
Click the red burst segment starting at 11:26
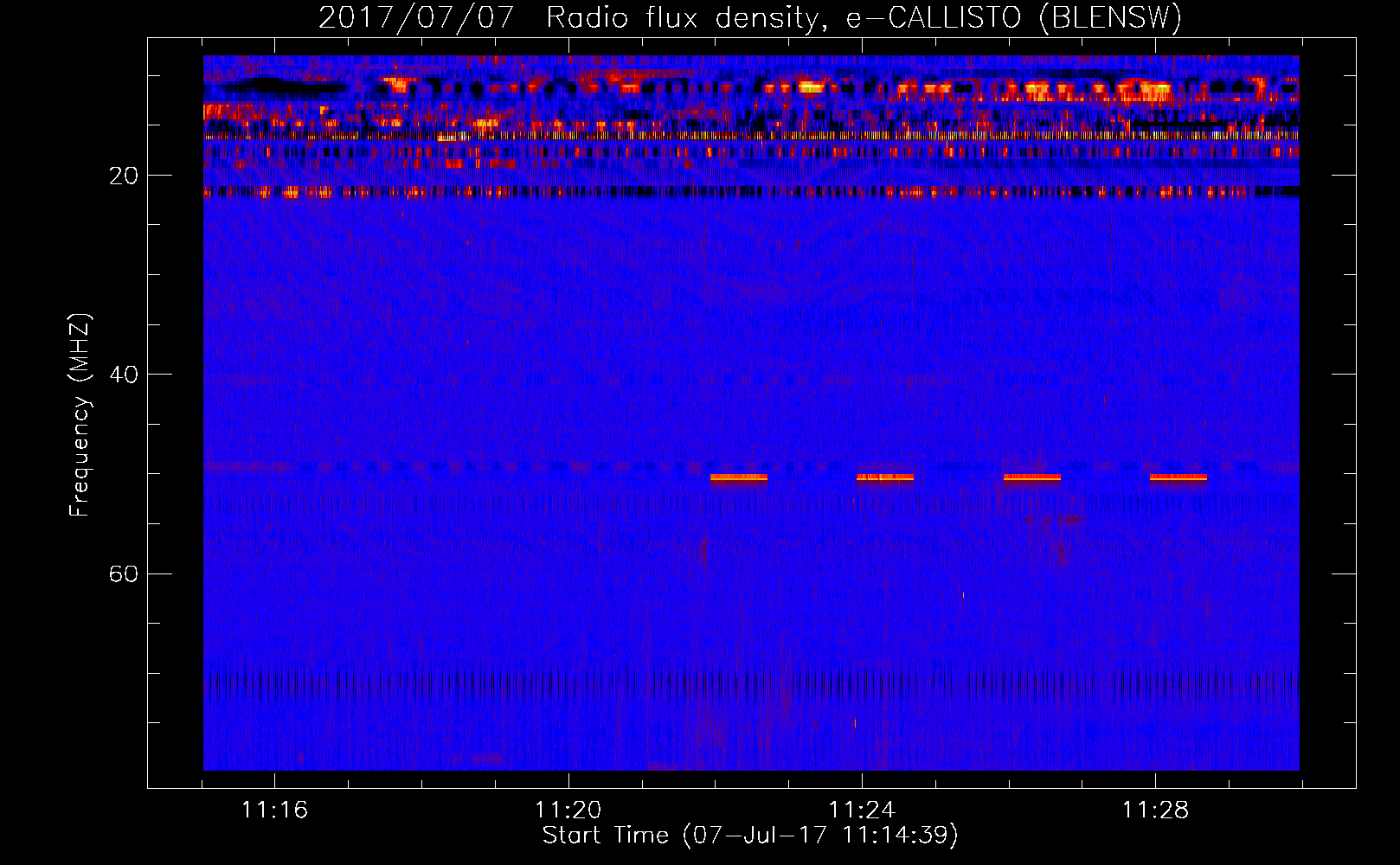point(1032,477)
